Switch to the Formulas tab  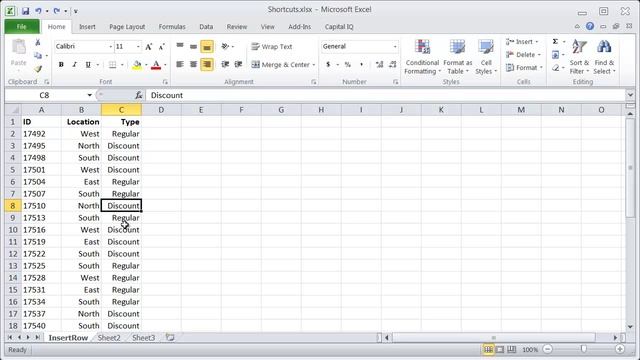(x=172, y=27)
